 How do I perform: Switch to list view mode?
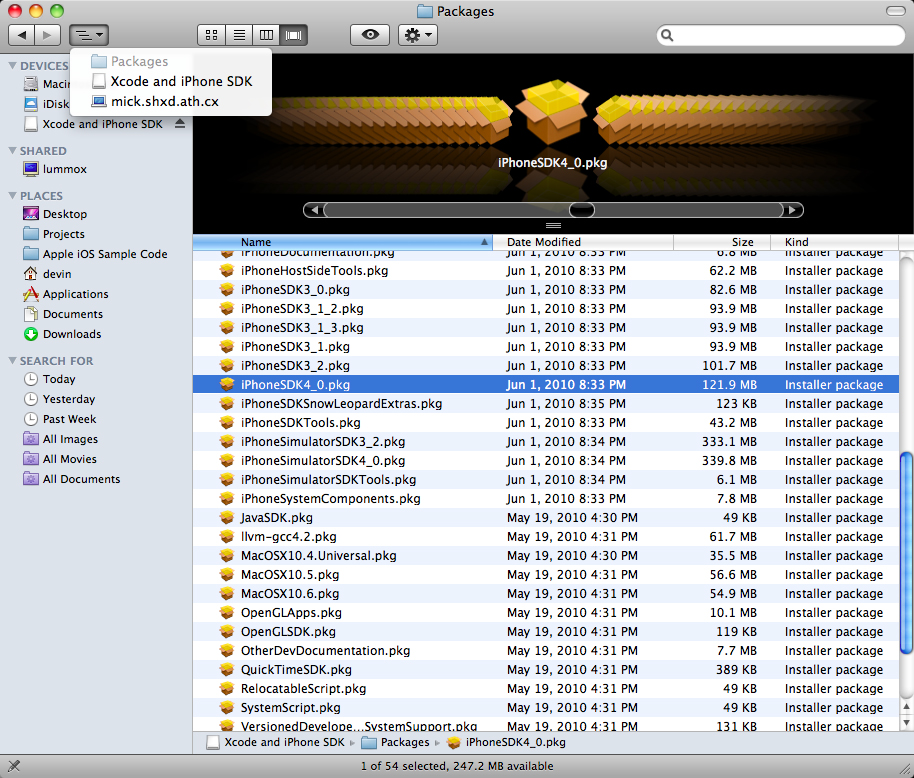click(x=239, y=35)
